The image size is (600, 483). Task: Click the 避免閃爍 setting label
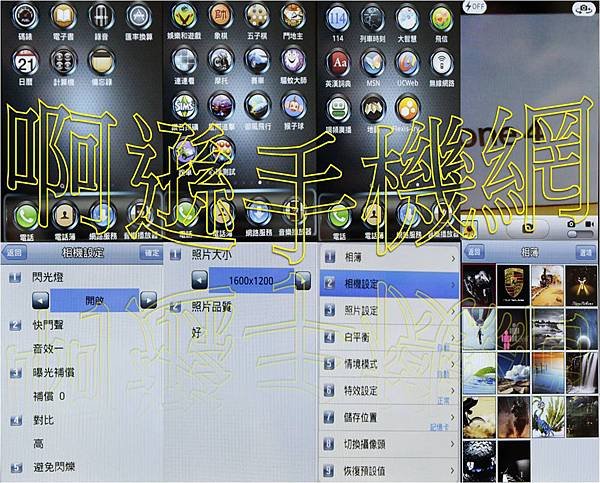coord(54,467)
